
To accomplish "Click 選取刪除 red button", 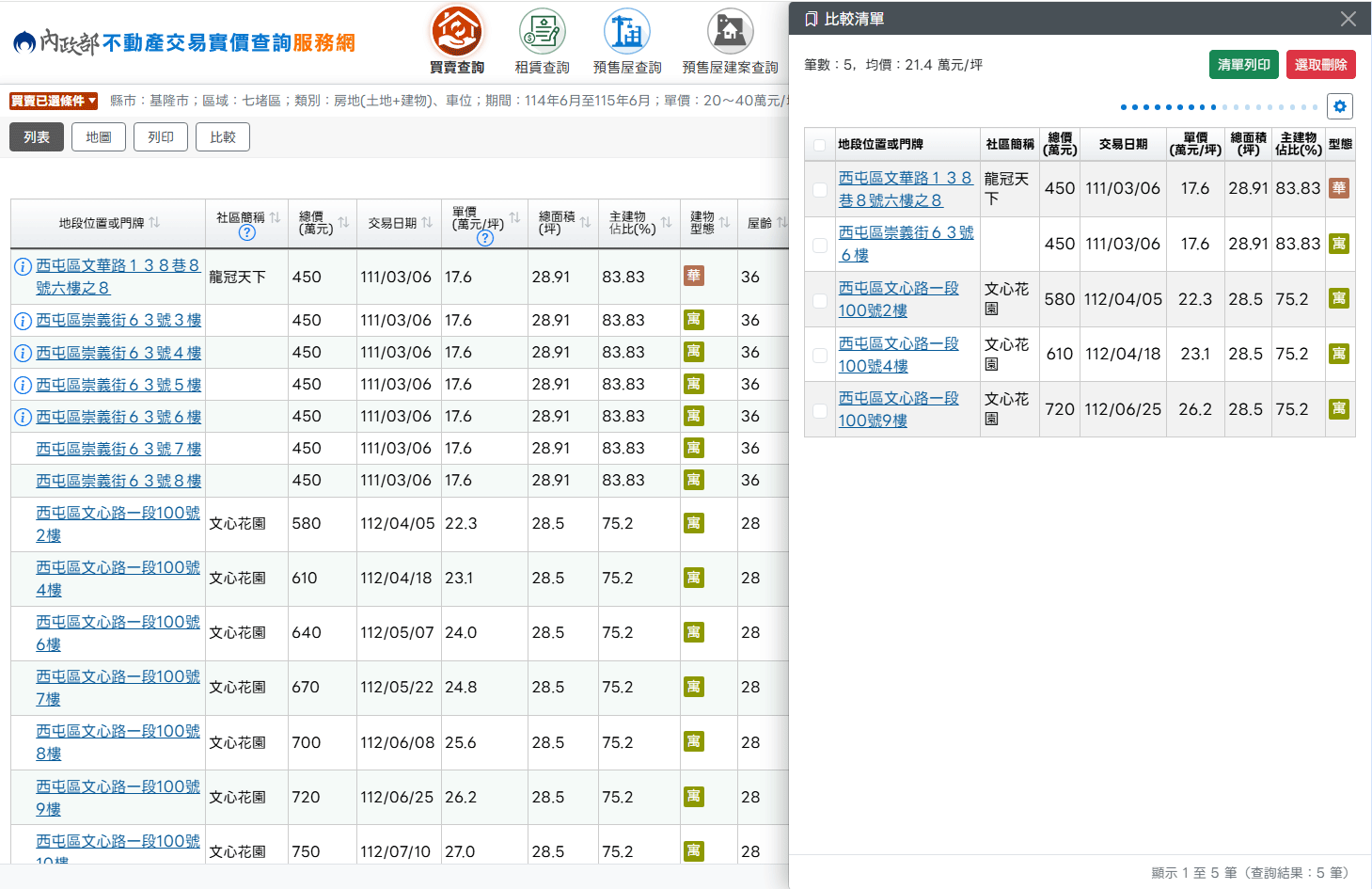I will 1321,65.
